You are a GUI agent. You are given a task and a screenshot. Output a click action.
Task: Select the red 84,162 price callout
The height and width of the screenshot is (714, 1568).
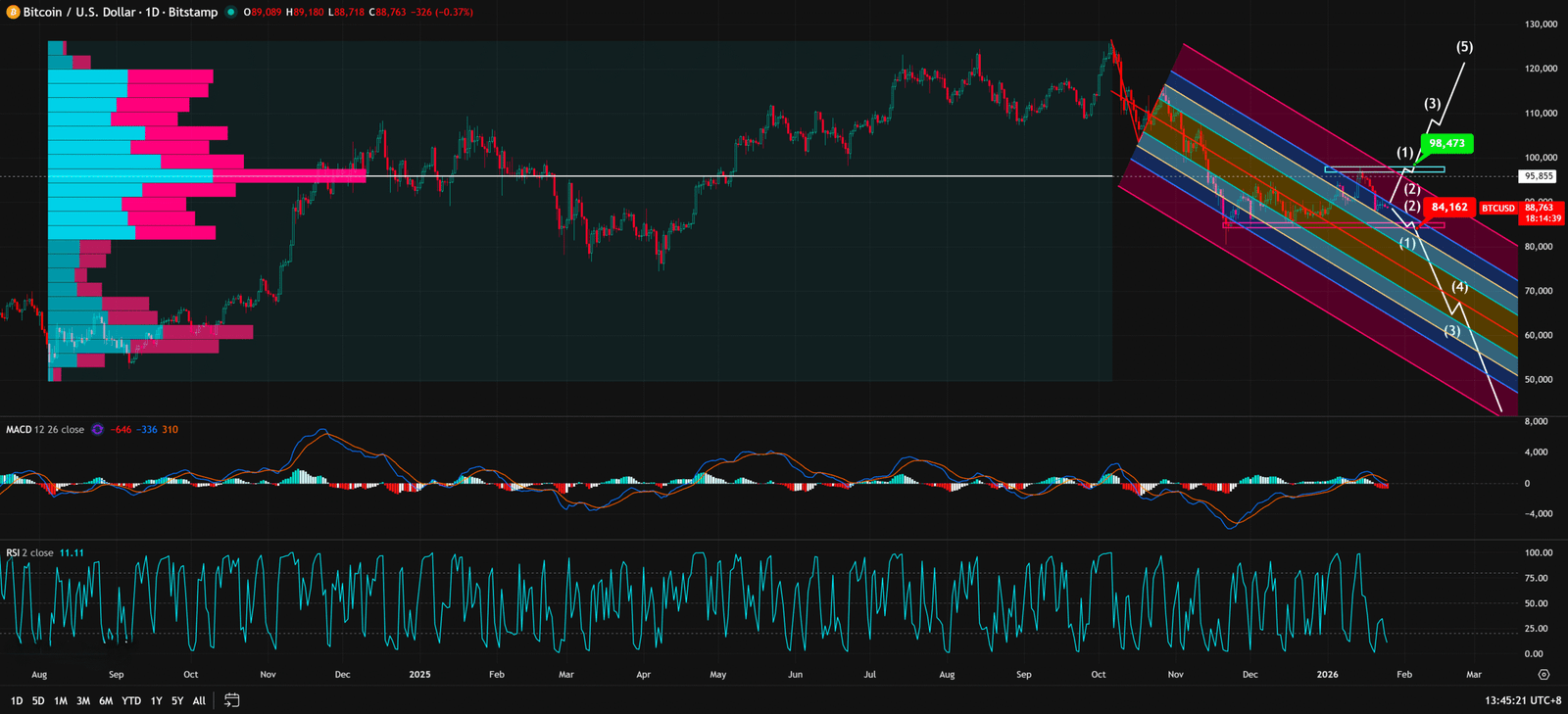(x=1448, y=208)
